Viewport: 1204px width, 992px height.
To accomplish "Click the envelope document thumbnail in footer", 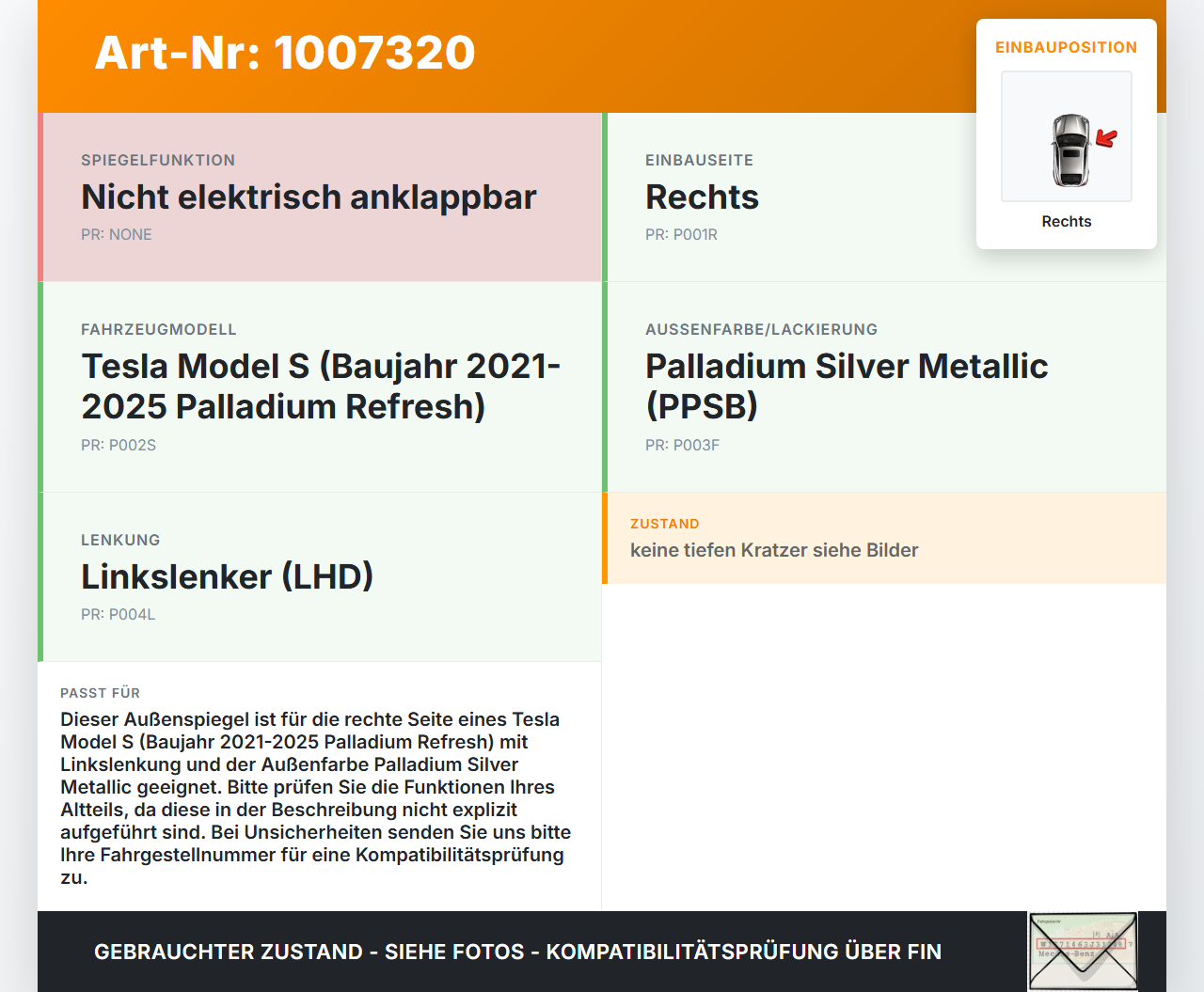I will (1083, 951).
